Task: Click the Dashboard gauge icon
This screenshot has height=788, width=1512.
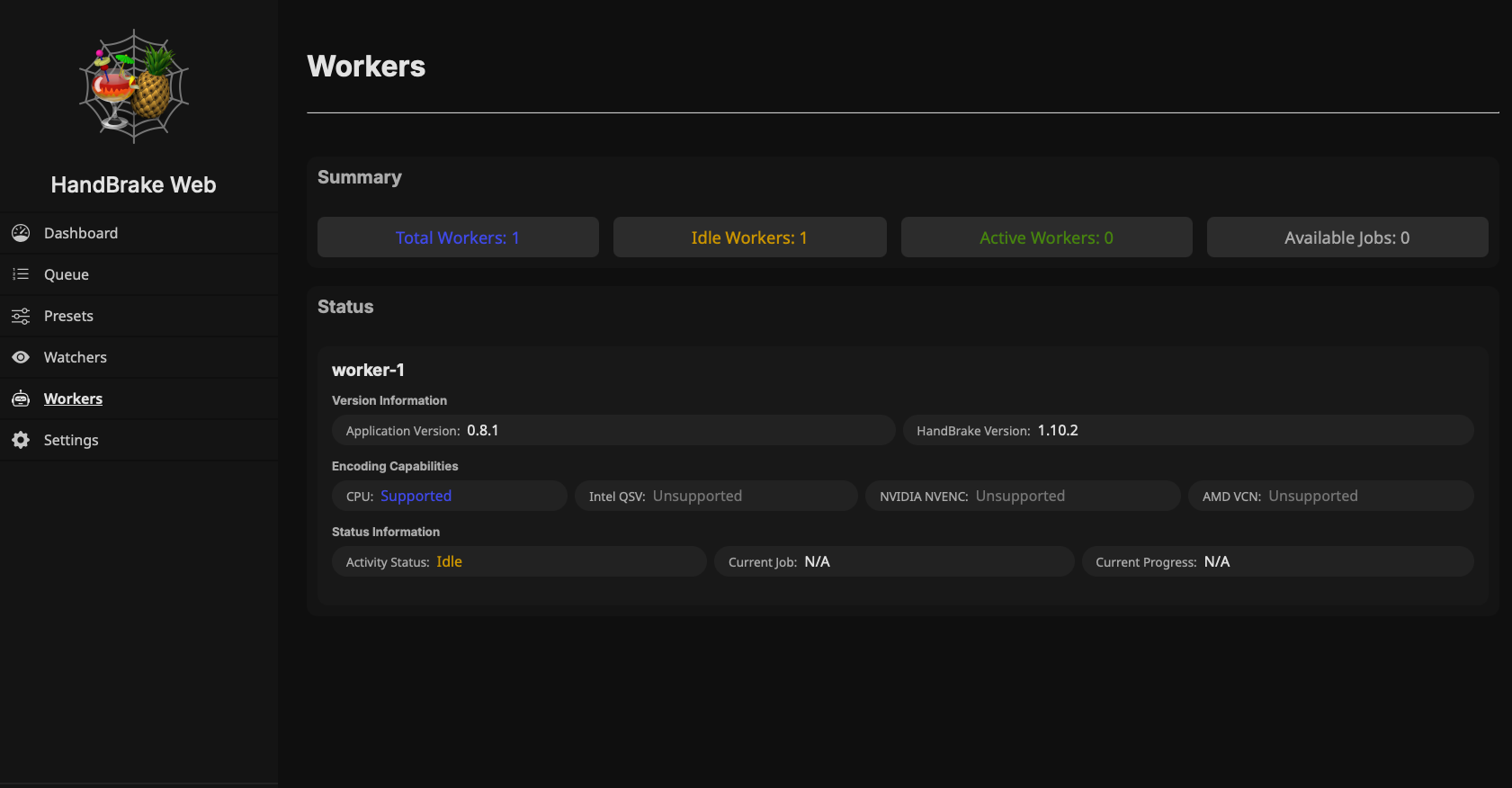Action: [x=21, y=233]
